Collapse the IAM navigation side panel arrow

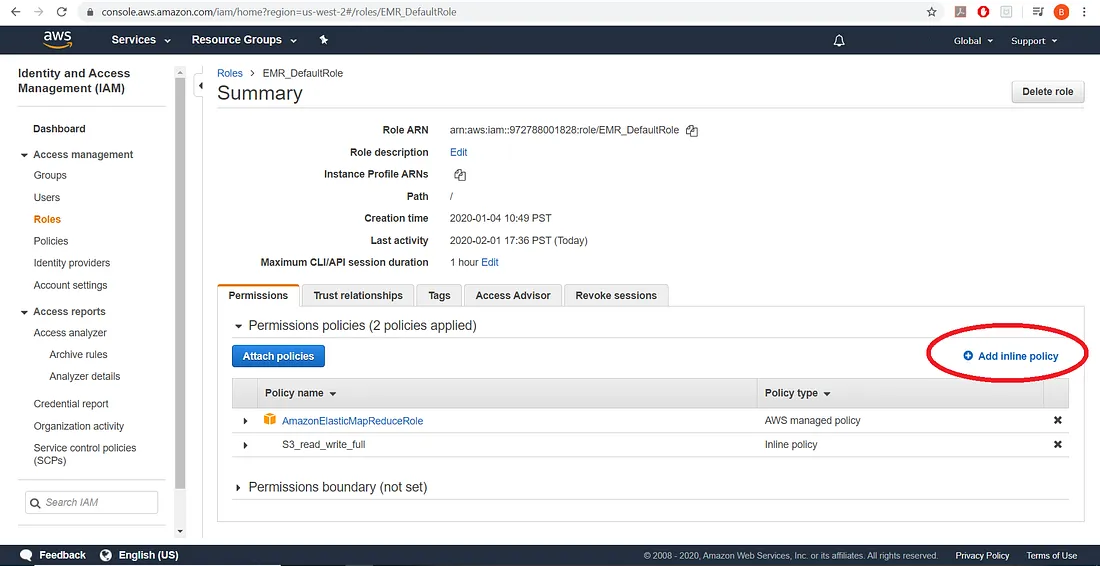point(201,86)
